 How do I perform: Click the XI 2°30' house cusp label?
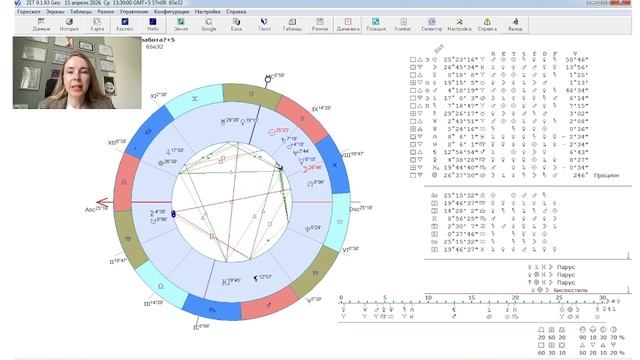[158, 96]
